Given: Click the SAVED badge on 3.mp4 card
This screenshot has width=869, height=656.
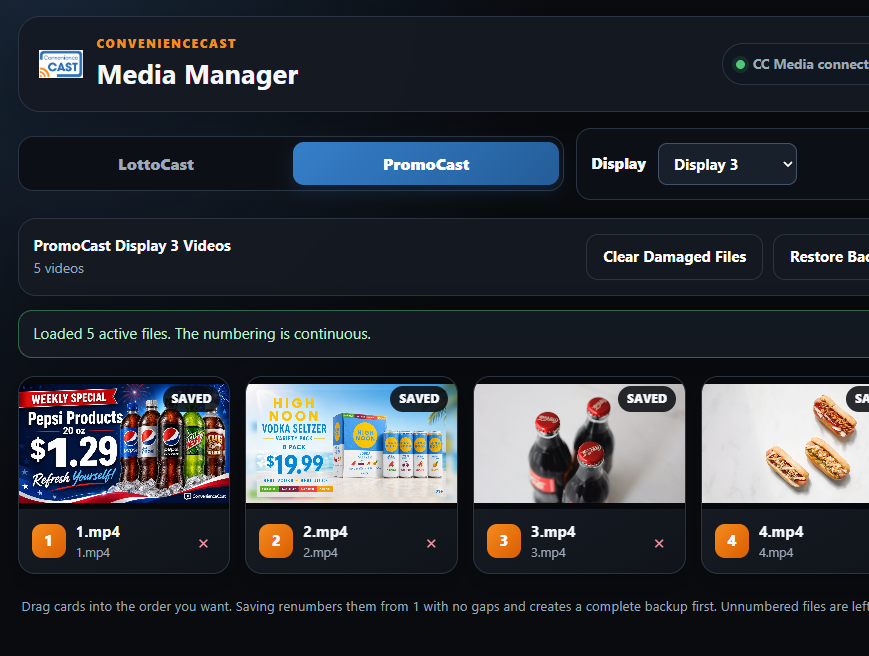Looking at the screenshot, I should pos(647,398).
